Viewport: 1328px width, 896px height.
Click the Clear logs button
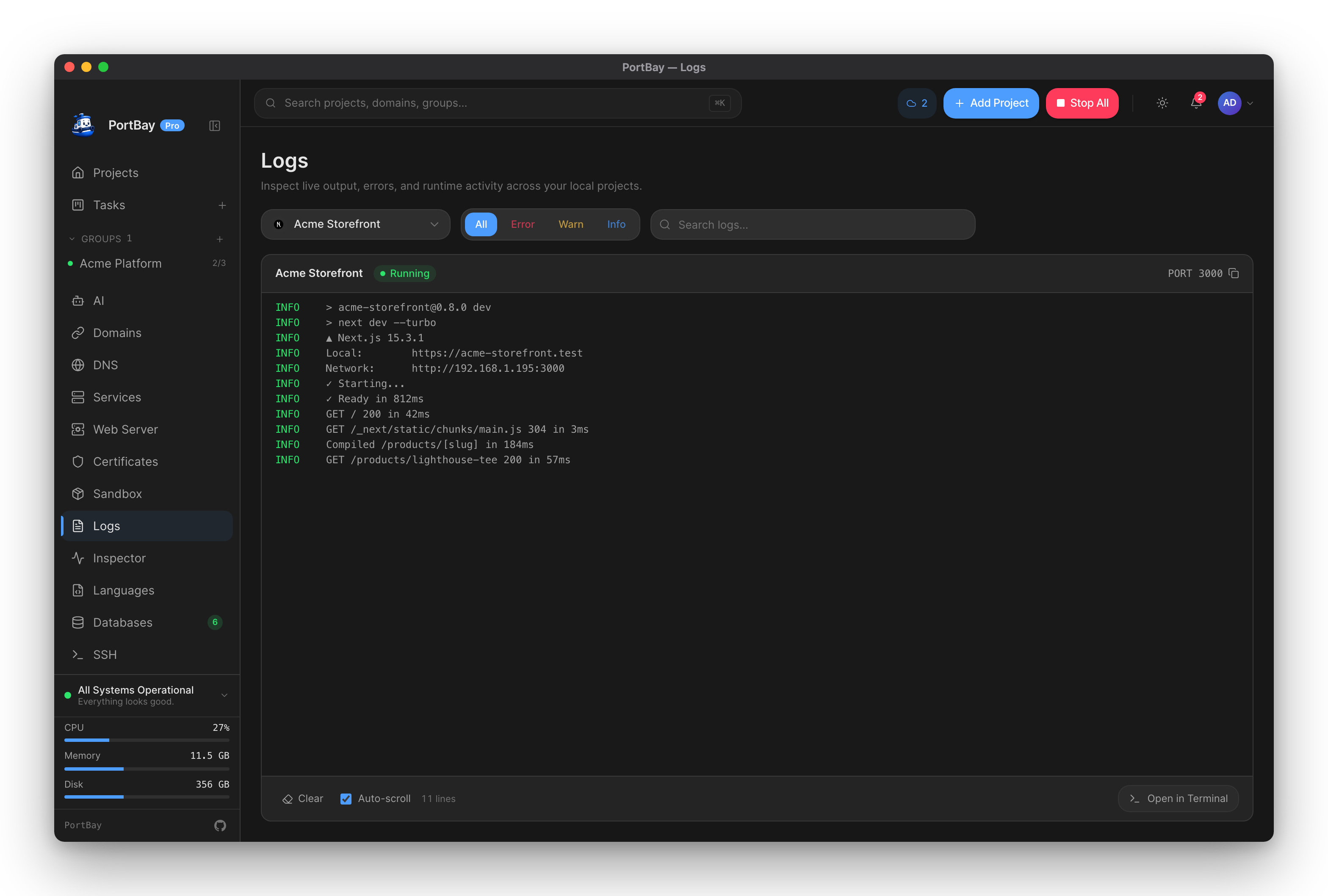point(303,798)
